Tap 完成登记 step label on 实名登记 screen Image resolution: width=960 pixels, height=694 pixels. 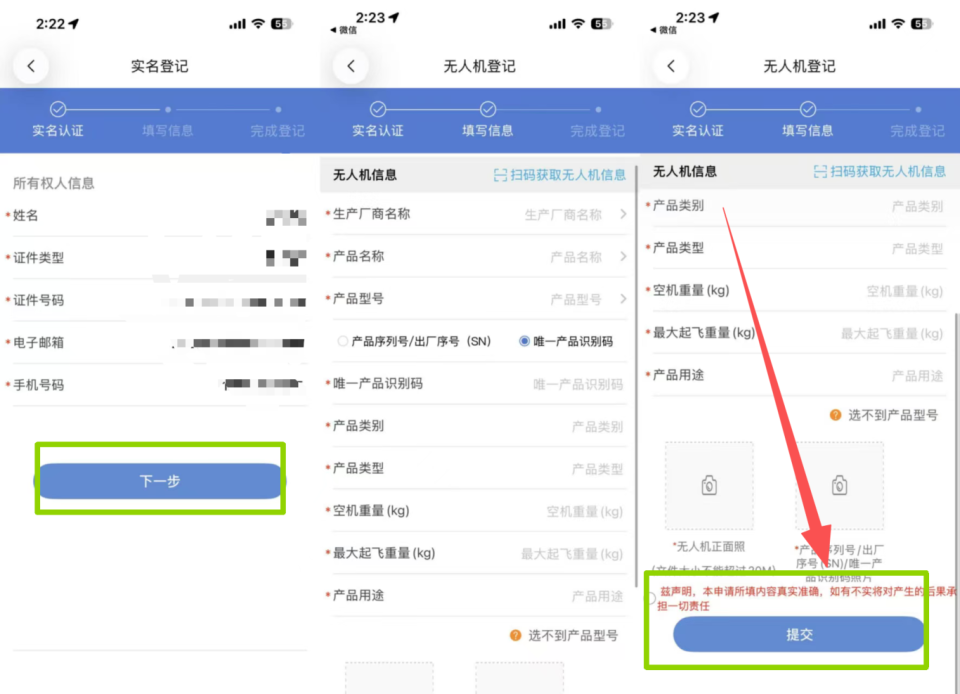pyautogui.click(x=278, y=130)
